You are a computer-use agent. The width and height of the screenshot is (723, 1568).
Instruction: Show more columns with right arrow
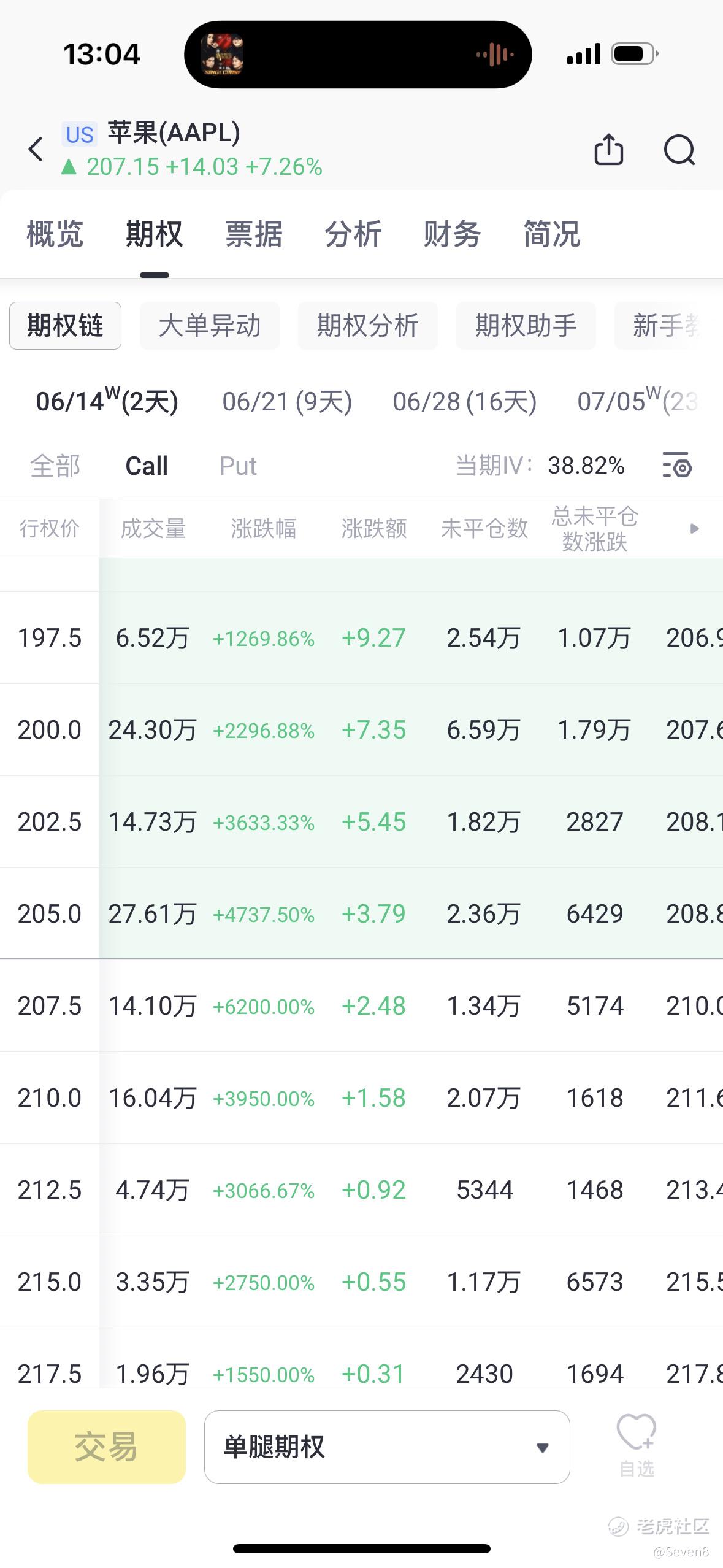click(x=694, y=528)
